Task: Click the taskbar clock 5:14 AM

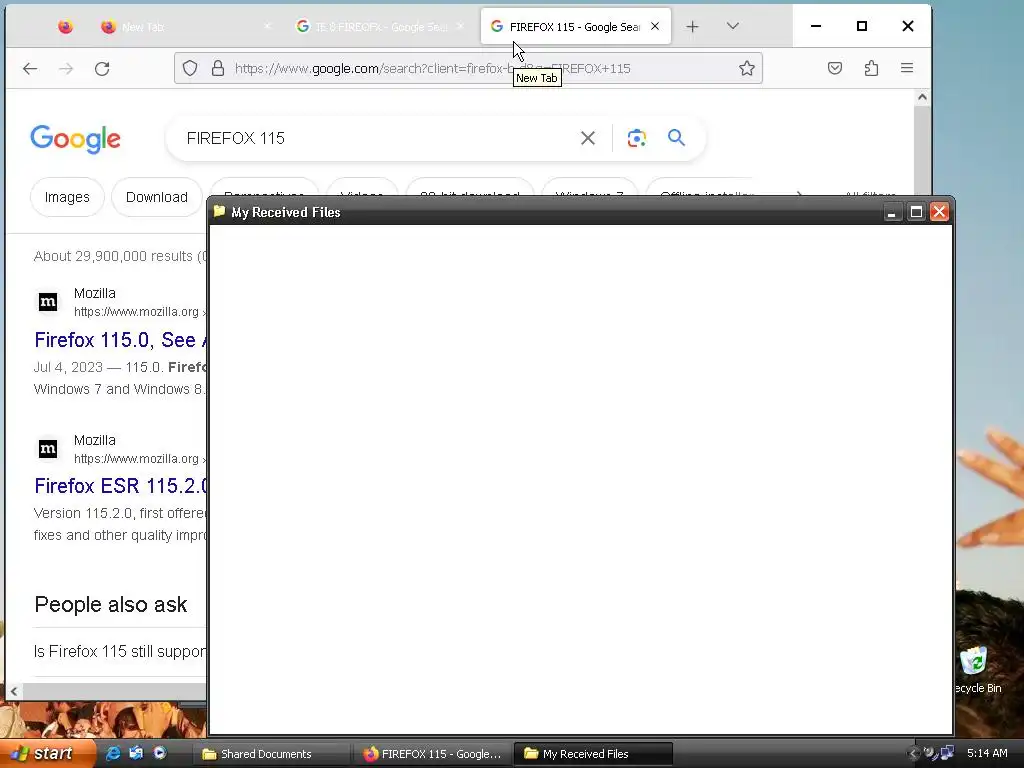Action: click(987, 753)
